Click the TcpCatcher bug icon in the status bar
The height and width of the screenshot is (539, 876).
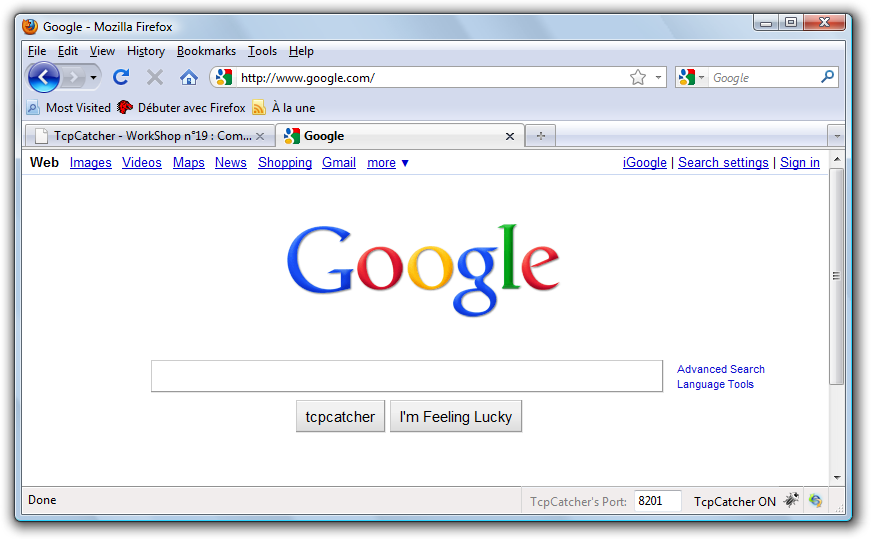[791, 500]
